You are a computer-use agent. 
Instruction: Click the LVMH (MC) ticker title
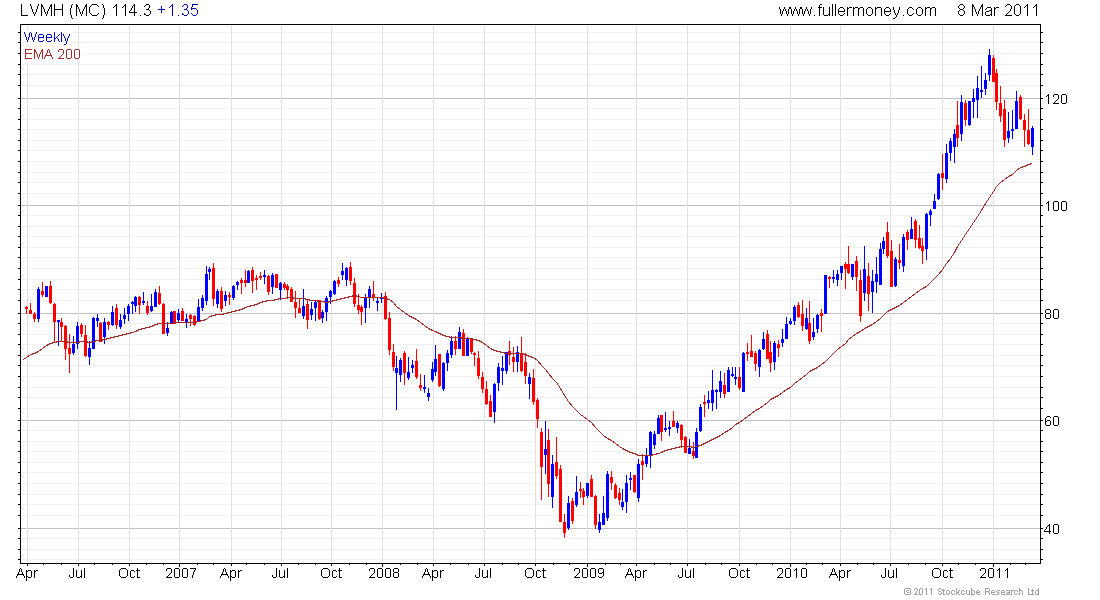pyautogui.click(x=63, y=11)
